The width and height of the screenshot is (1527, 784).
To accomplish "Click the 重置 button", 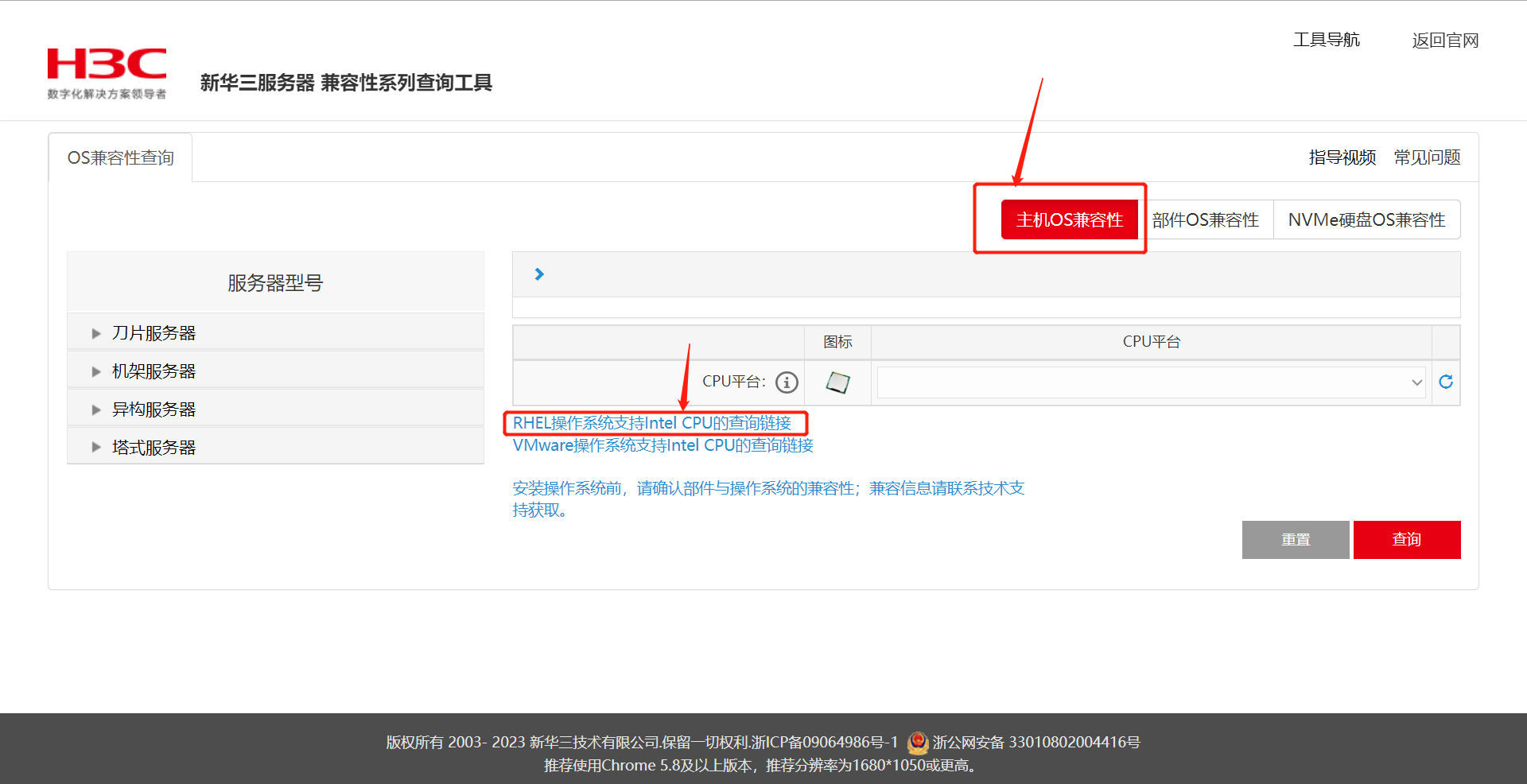I will 1296,540.
